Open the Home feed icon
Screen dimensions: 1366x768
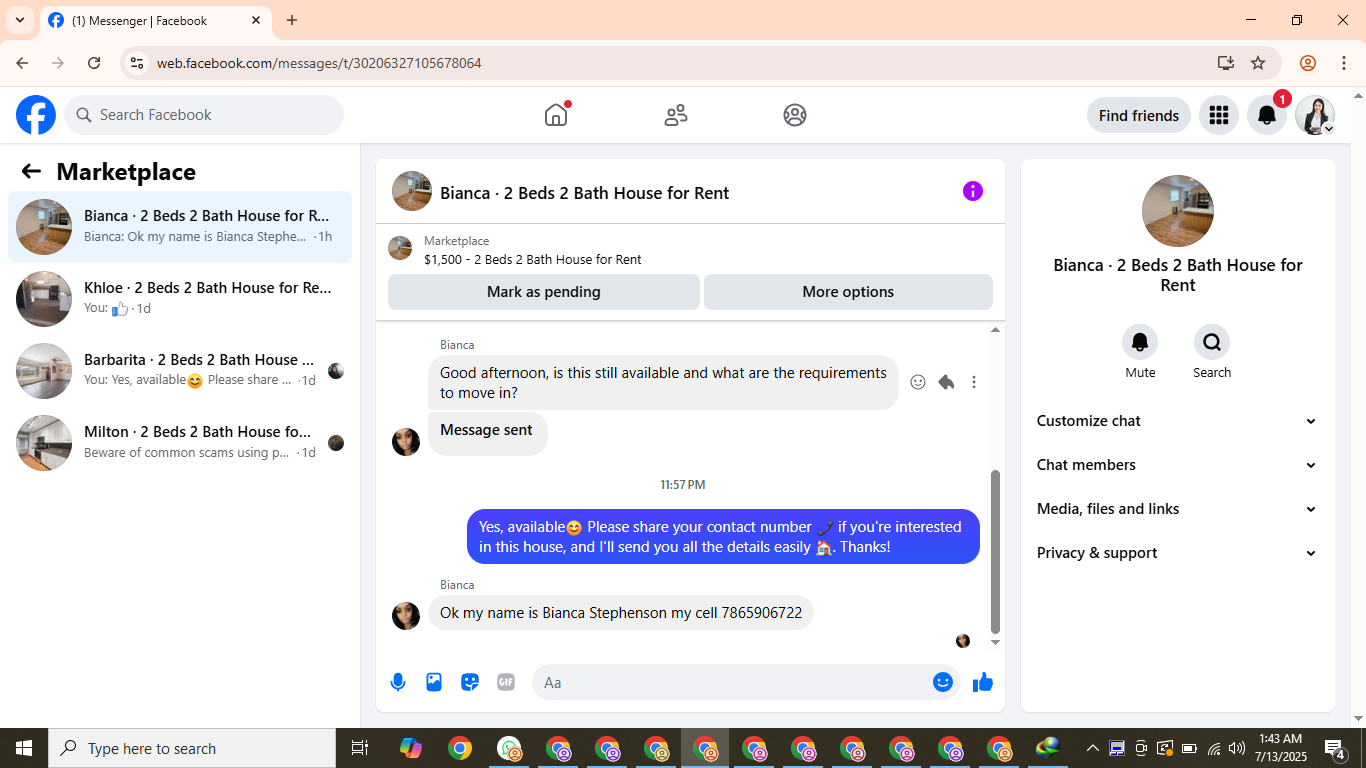click(x=556, y=115)
